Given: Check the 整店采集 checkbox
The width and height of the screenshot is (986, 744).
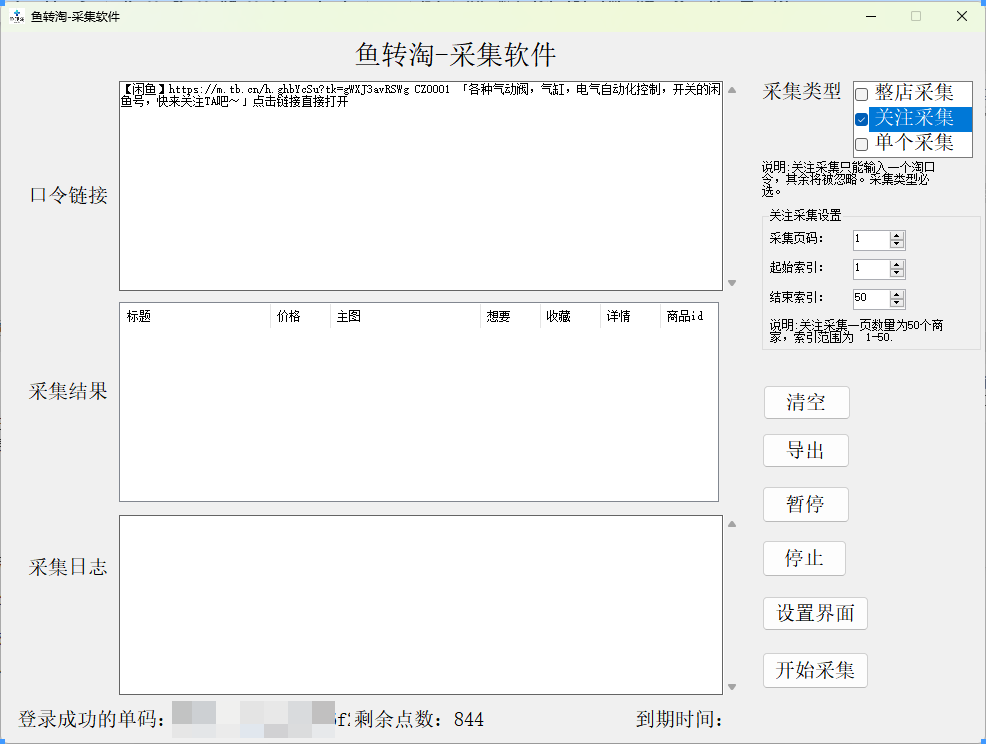Looking at the screenshot, I should tap(861, 94).
